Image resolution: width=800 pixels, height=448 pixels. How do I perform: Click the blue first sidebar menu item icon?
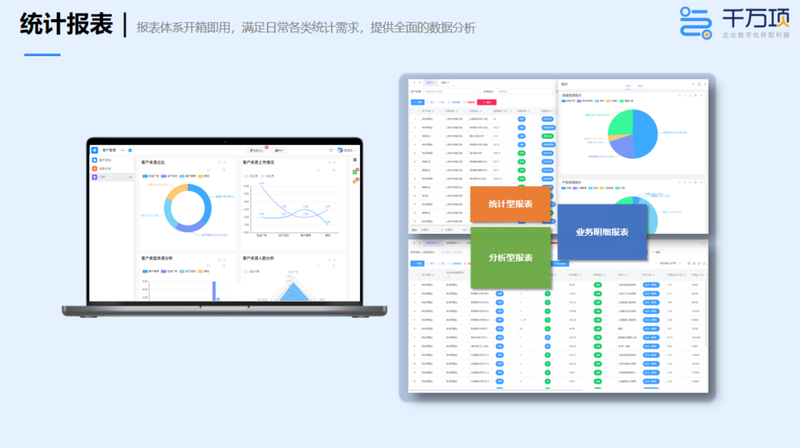(94, 160)
